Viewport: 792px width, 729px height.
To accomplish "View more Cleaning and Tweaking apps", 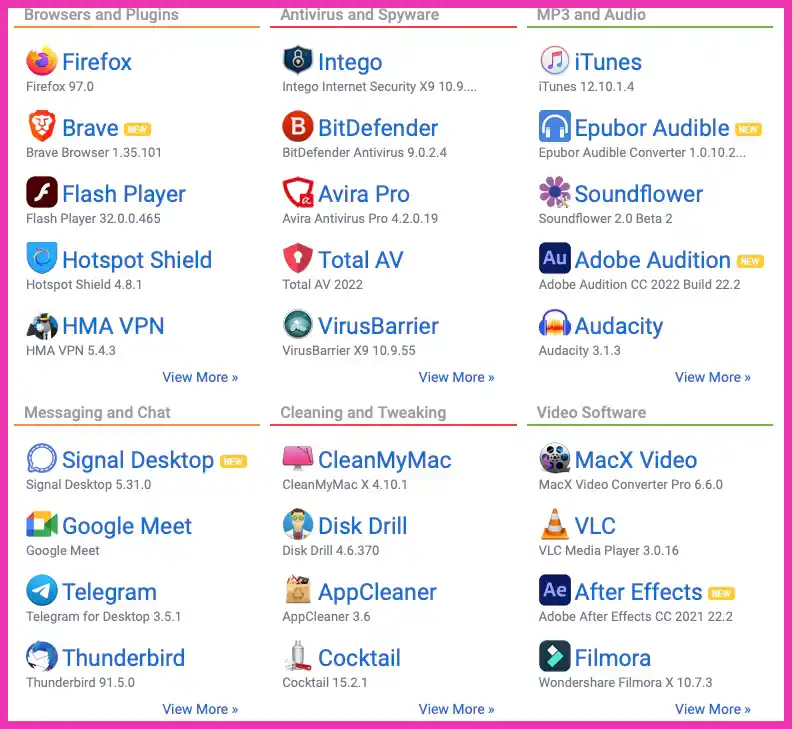I will (456, 709).
